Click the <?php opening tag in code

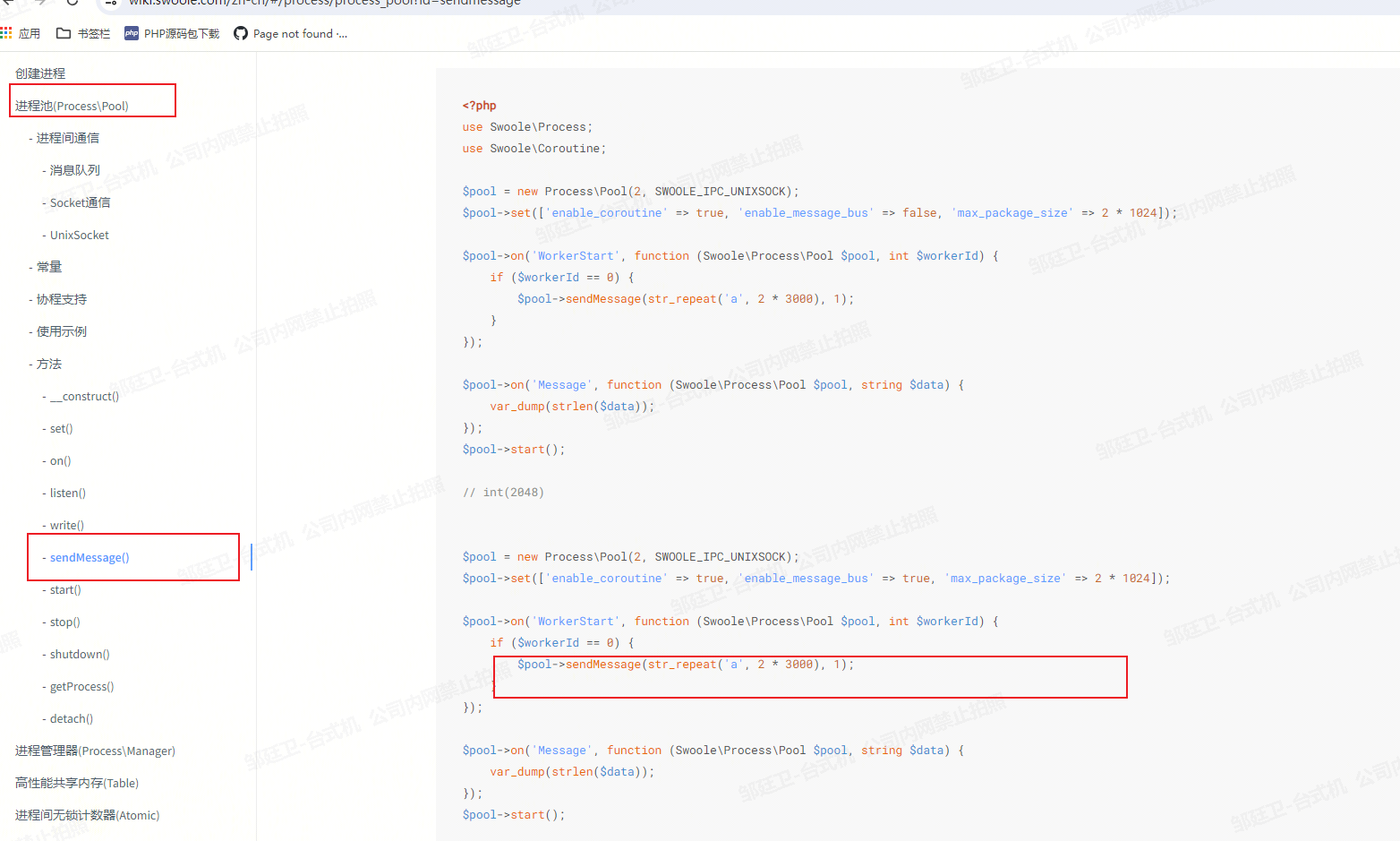479,106
